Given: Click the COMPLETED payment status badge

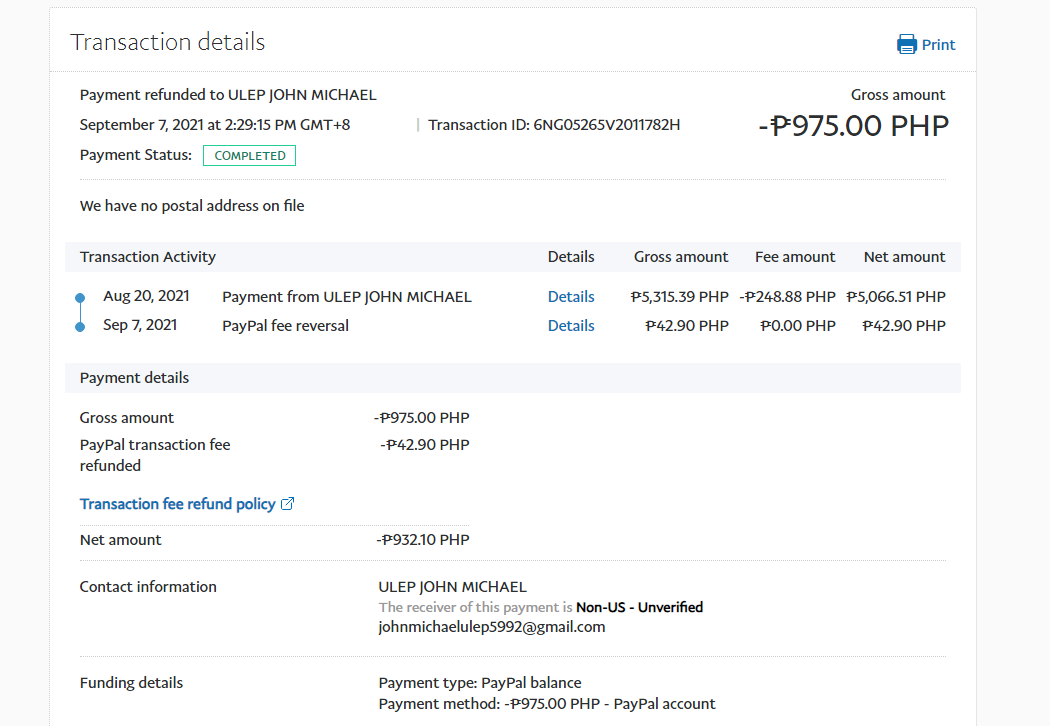Looking at the screenshot, I should coord(249,156).
